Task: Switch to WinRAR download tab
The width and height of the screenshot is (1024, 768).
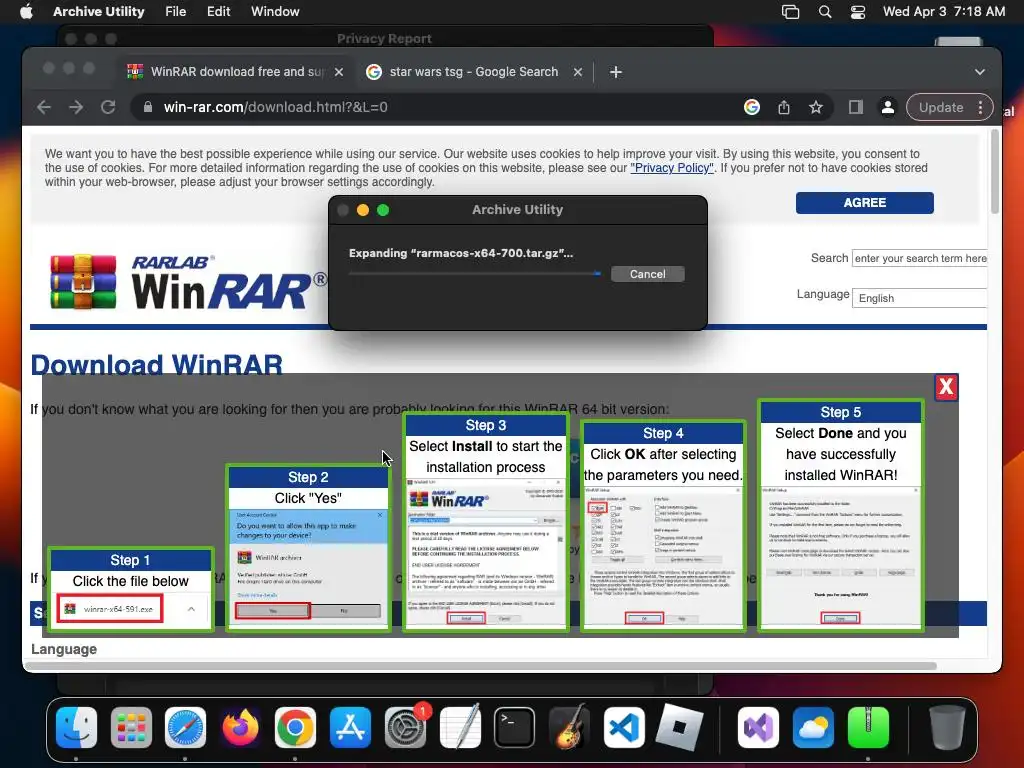Action: pos(237,72)
